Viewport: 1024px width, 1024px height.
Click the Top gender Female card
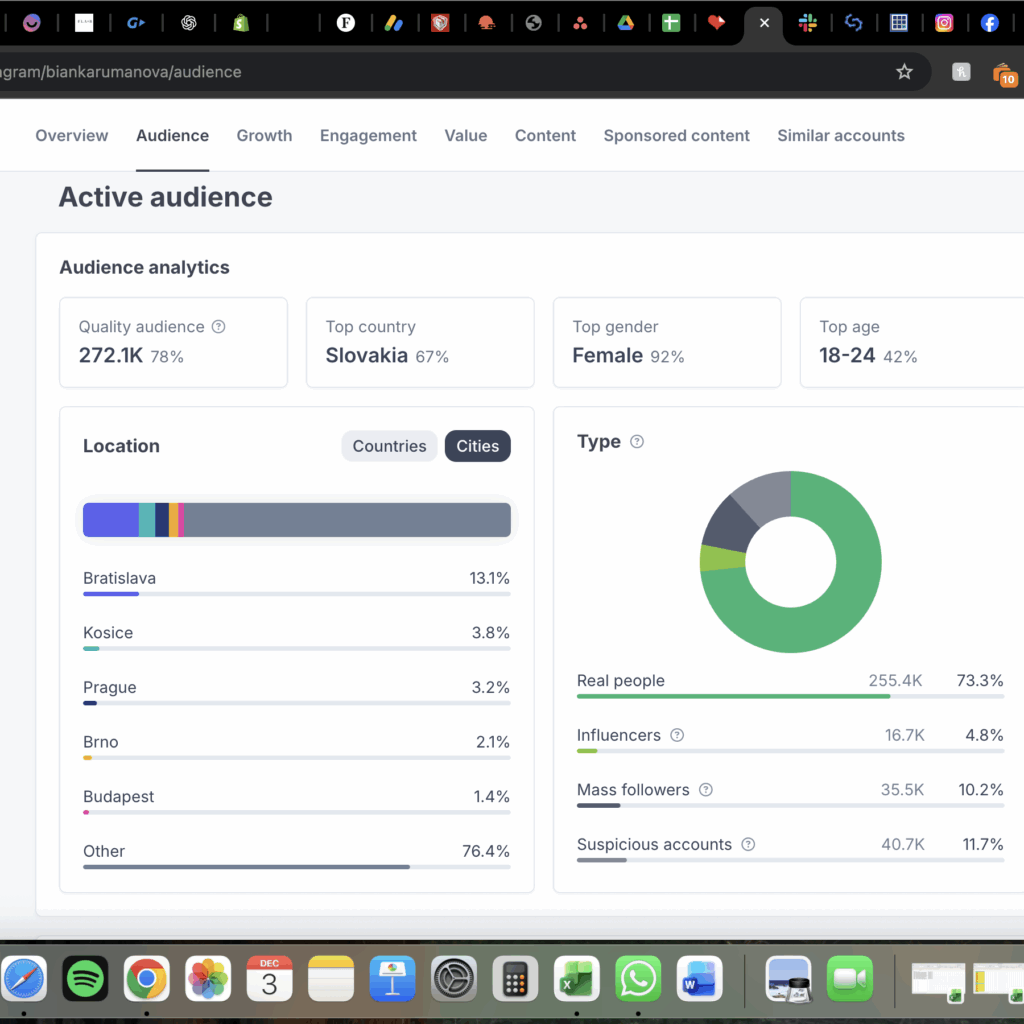click(666, 342)
